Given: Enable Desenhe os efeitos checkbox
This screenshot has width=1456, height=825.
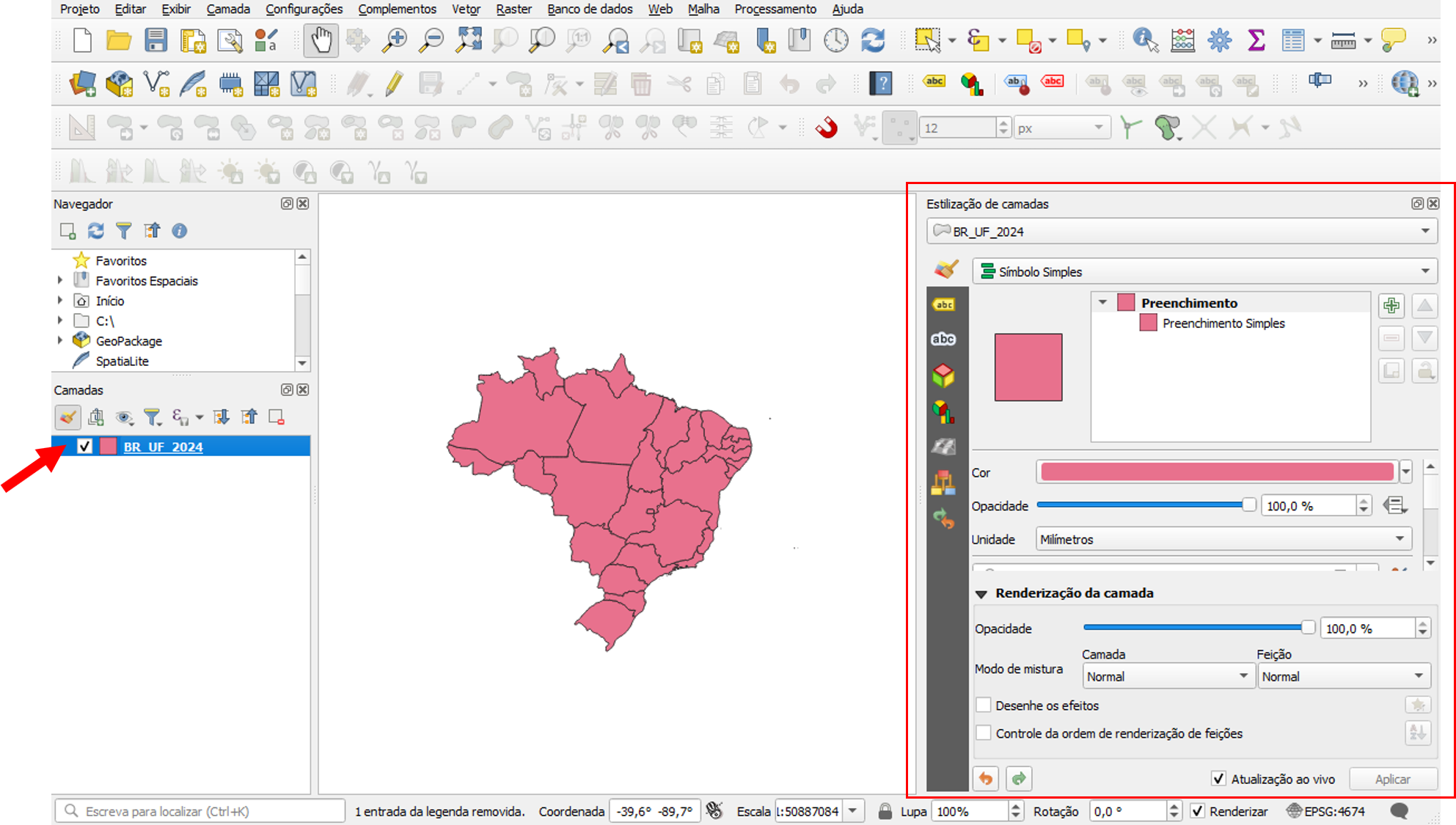Looking at the screenshot, I should click(984, 705).
